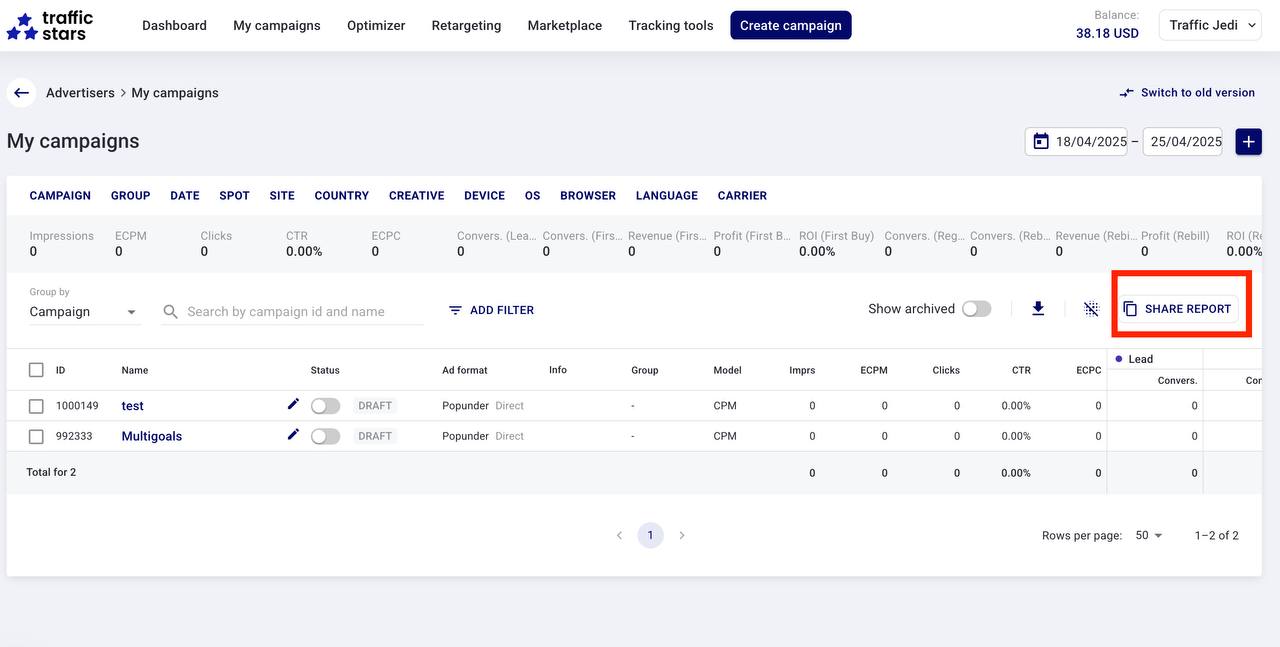Toggle the Show archived switch
1280x647 pixels.
(976, 309)
